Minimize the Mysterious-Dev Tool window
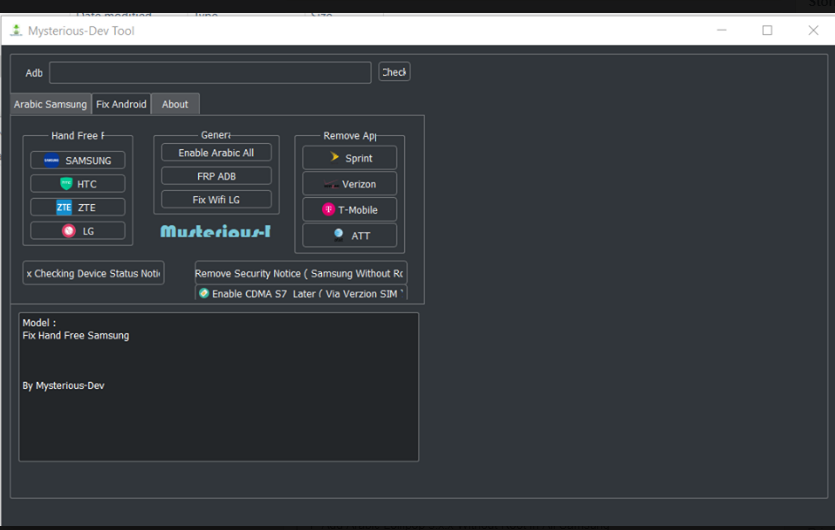Screen dimensions: 835x530 (722, 30)
